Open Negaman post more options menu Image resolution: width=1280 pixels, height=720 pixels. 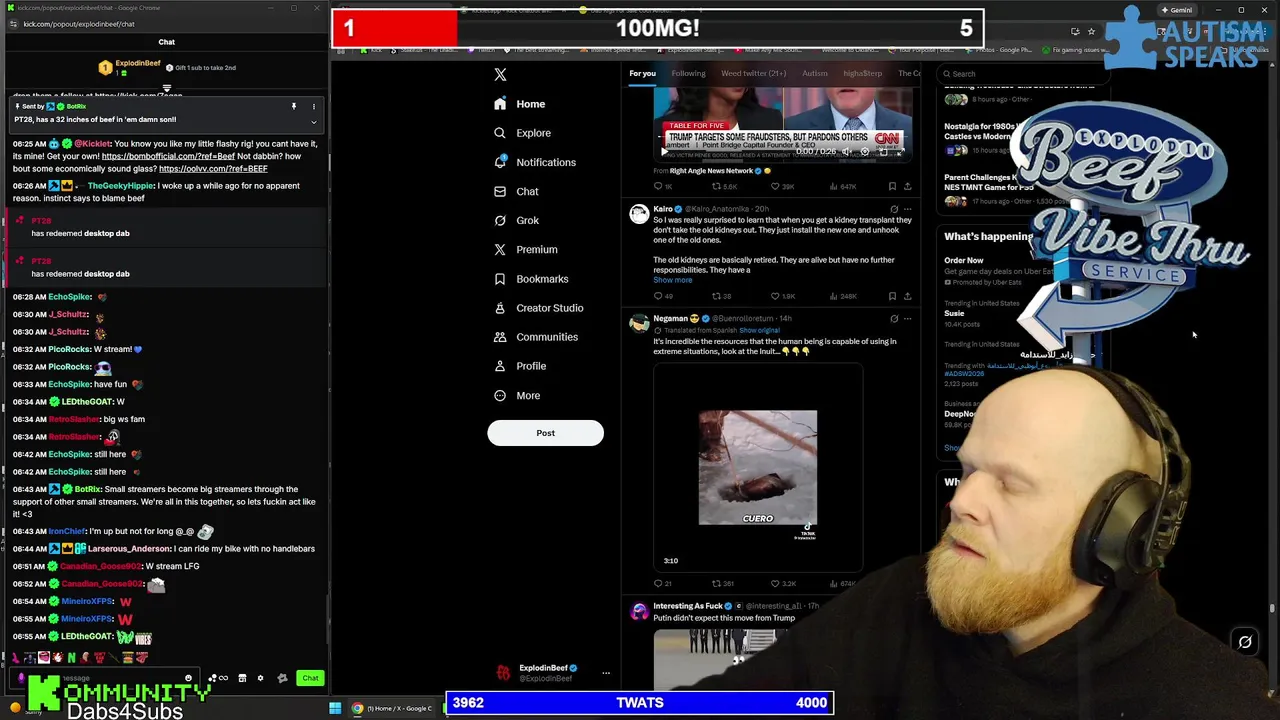[x=907, y=319]
